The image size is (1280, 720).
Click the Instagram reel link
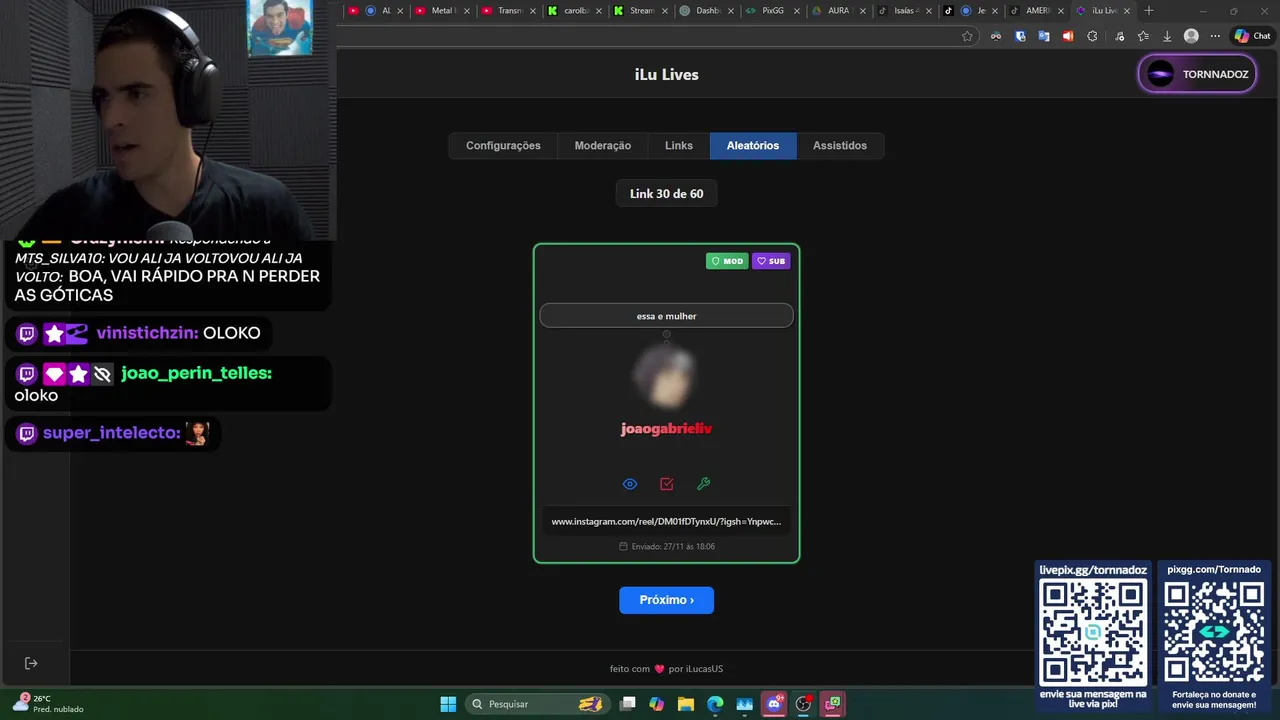point(666,521)
